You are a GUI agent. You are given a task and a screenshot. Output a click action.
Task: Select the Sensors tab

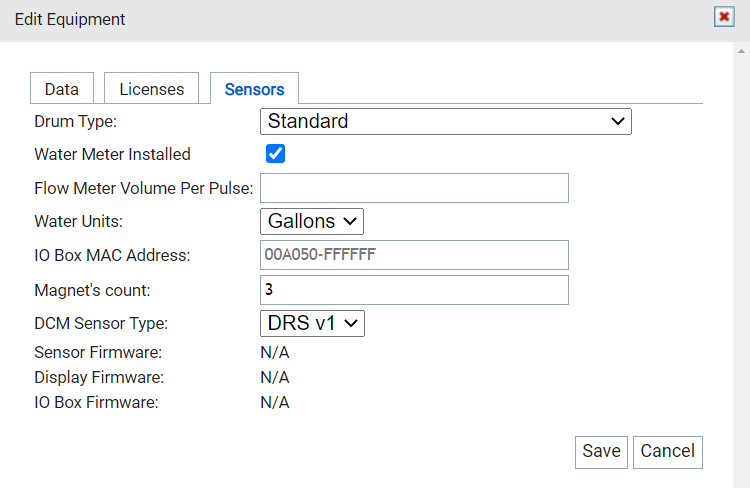point(254,89)
